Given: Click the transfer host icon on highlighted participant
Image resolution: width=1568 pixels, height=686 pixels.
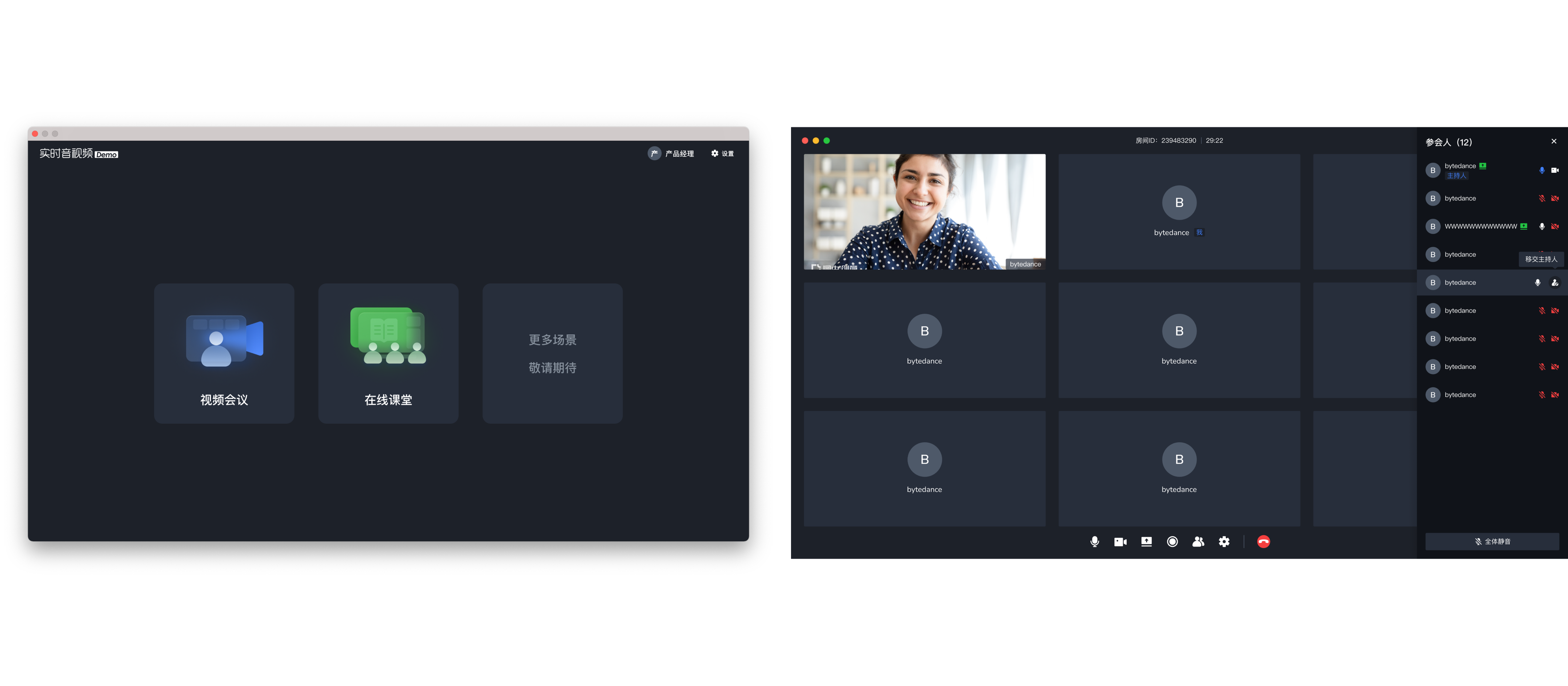Looking at the screenshot, I should [1555, 282].
